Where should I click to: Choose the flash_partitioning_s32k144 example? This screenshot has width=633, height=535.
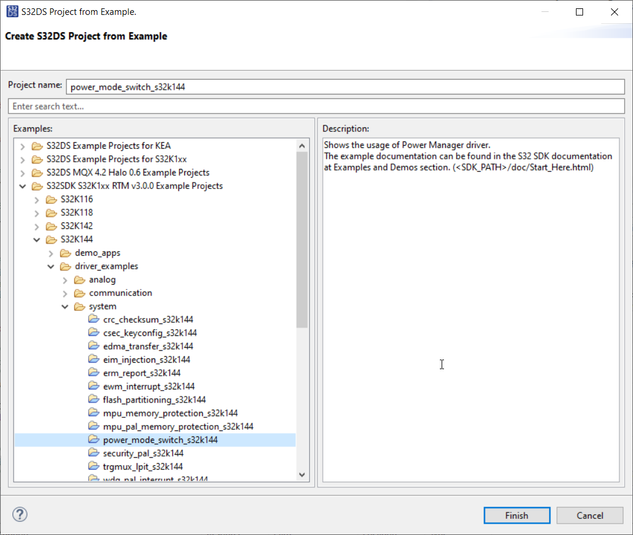[x=154, y=400]
